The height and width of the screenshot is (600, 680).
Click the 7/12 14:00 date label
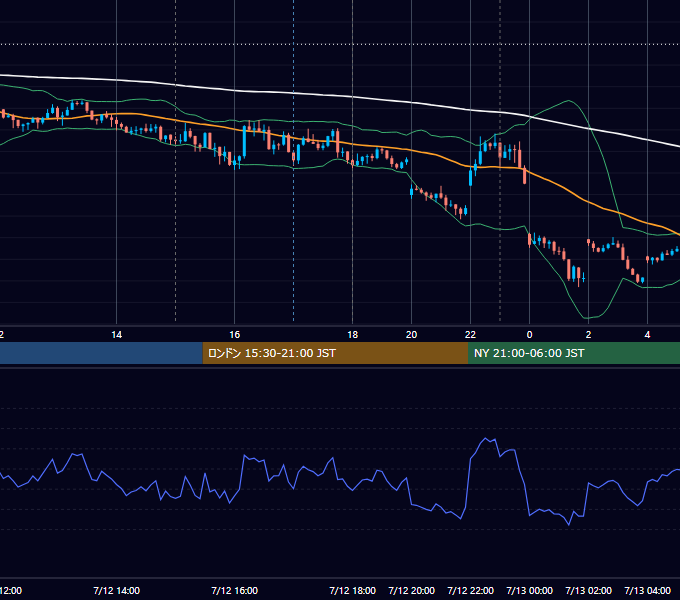coord(117,590)
